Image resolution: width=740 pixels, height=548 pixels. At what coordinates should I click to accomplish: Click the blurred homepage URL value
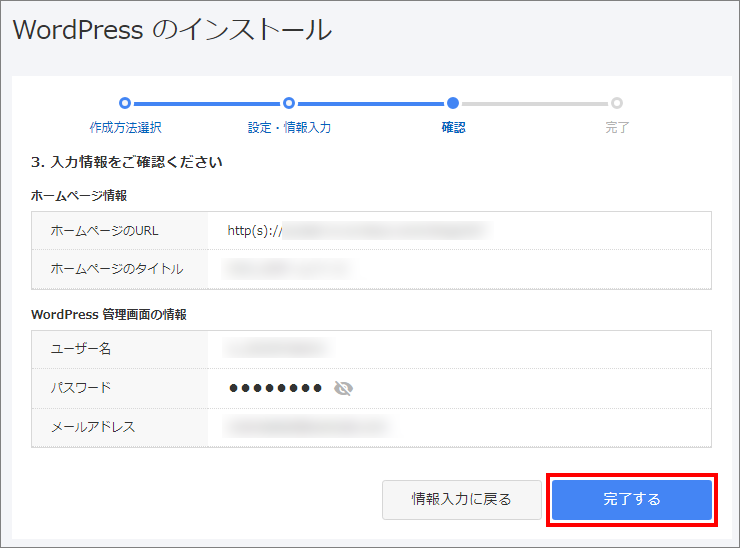point(385,231)
